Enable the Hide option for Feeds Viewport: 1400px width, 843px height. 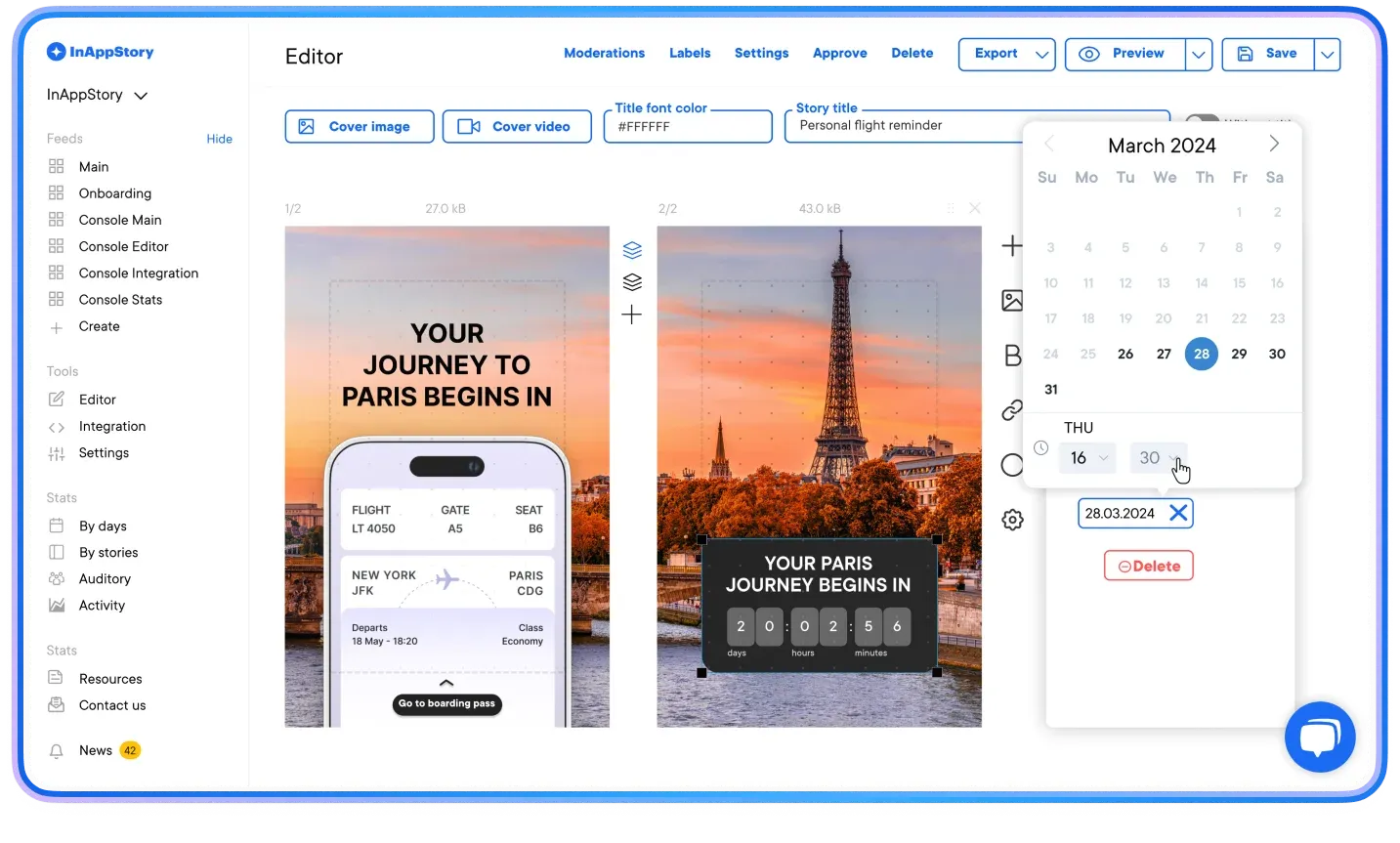click(x=219, y=139)
